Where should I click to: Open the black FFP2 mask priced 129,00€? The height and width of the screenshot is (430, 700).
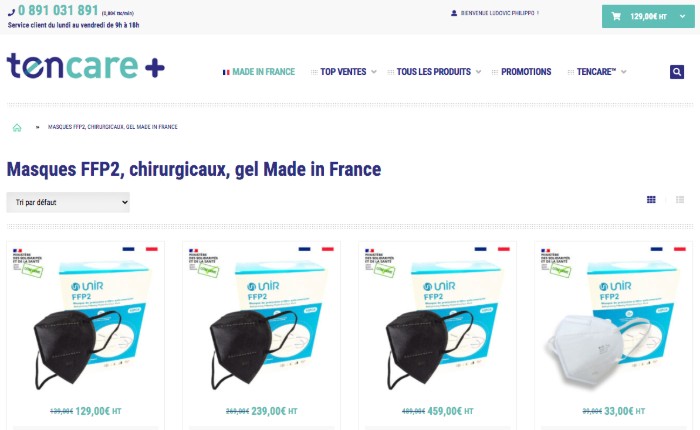(85, 321)
